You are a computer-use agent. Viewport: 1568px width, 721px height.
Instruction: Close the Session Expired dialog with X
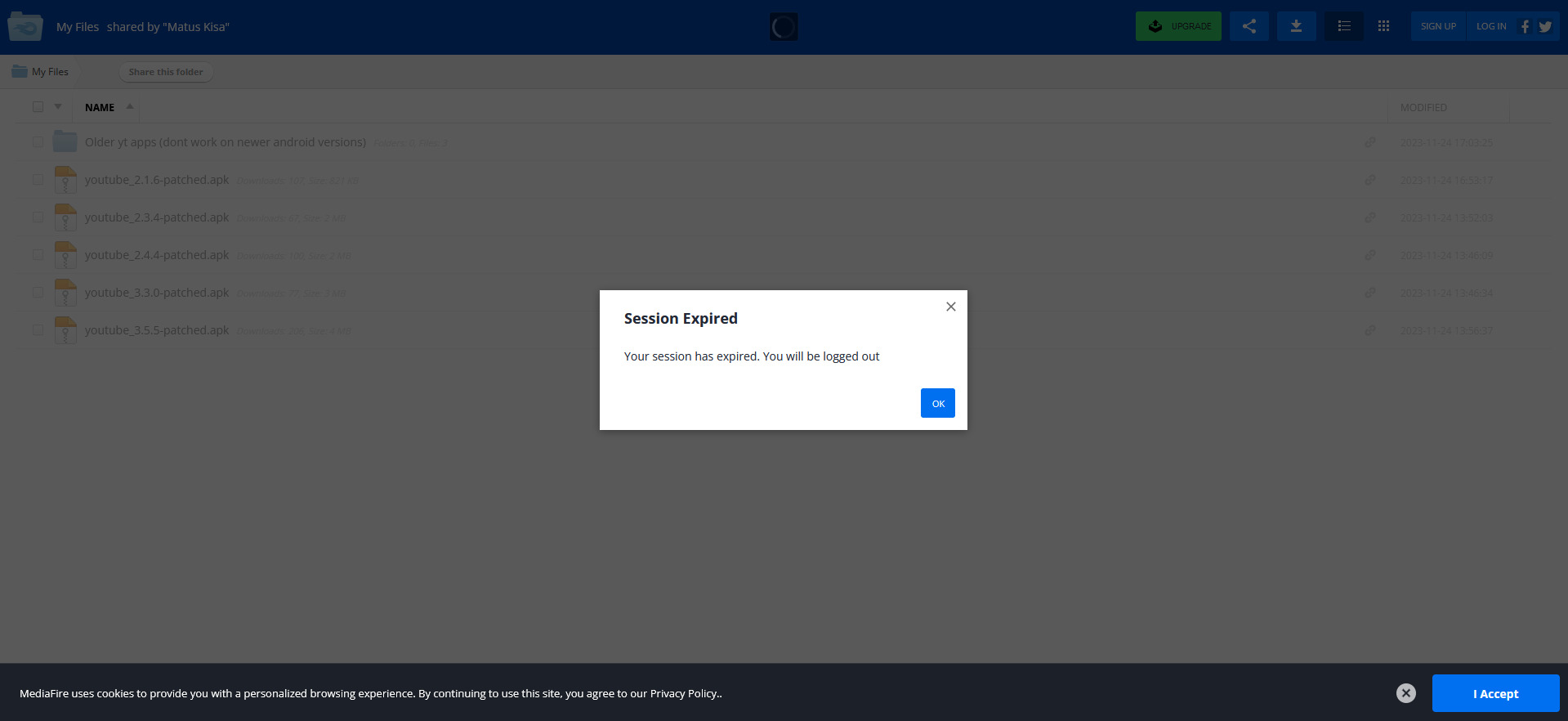tap(951, 307)
